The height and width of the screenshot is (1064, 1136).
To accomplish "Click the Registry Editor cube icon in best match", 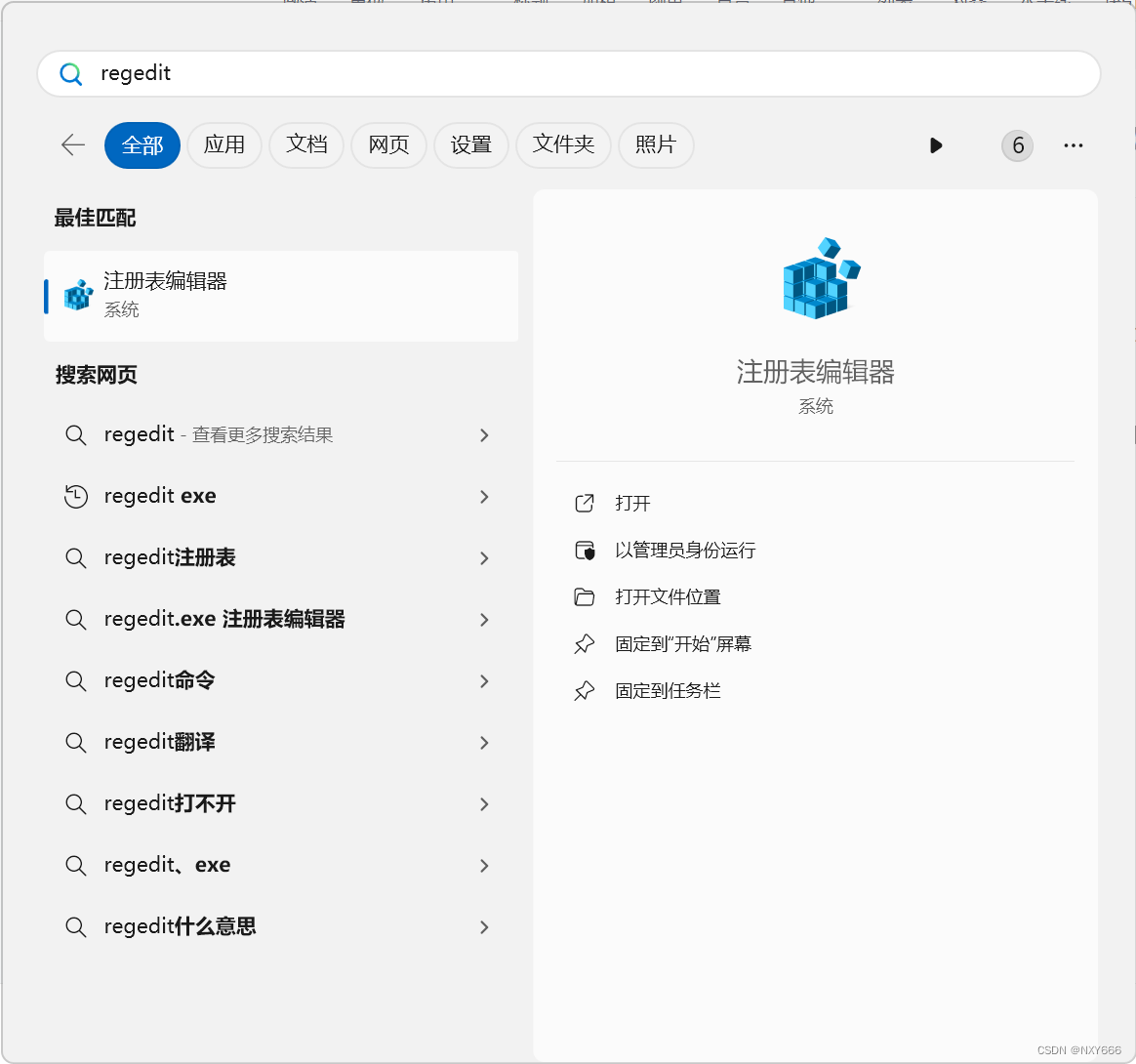I will pos(78,295).
